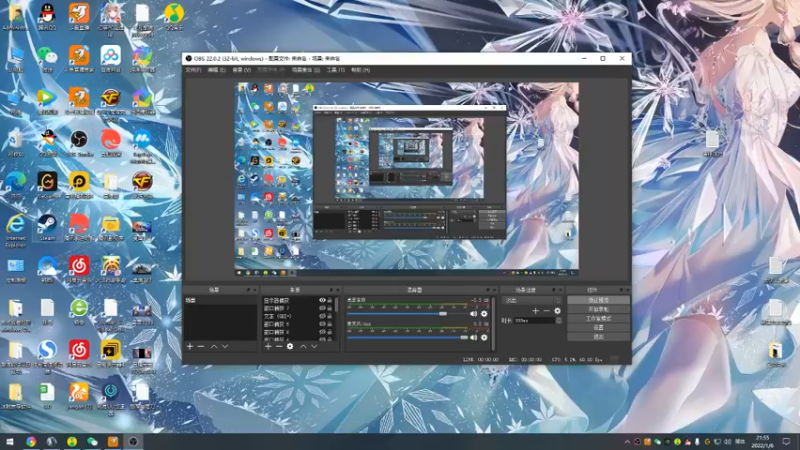Open the Microsoft Edge desktop shortcut
Image resolution: width=800 pixels, height=450 pixels.
pyautogui.click(x=15, y=185)
